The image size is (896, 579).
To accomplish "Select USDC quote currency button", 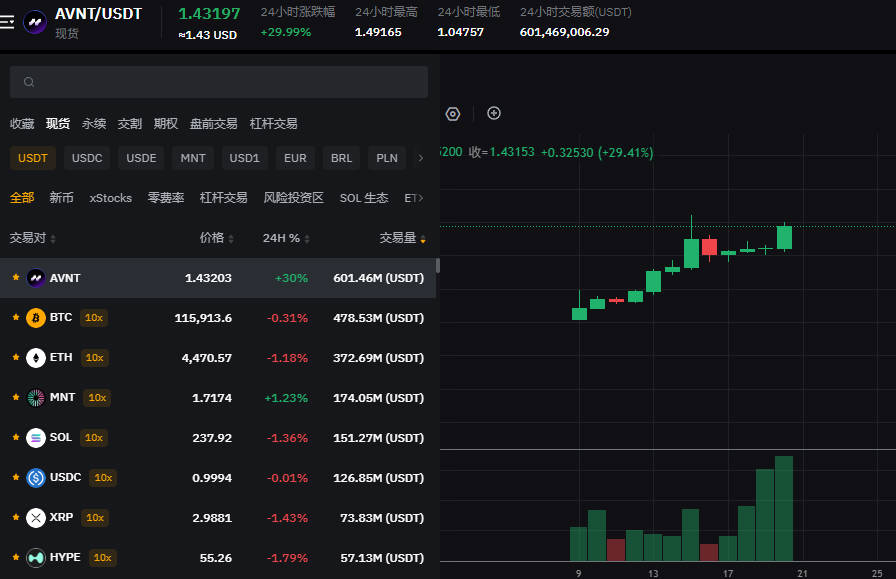I will coord(87,158).
